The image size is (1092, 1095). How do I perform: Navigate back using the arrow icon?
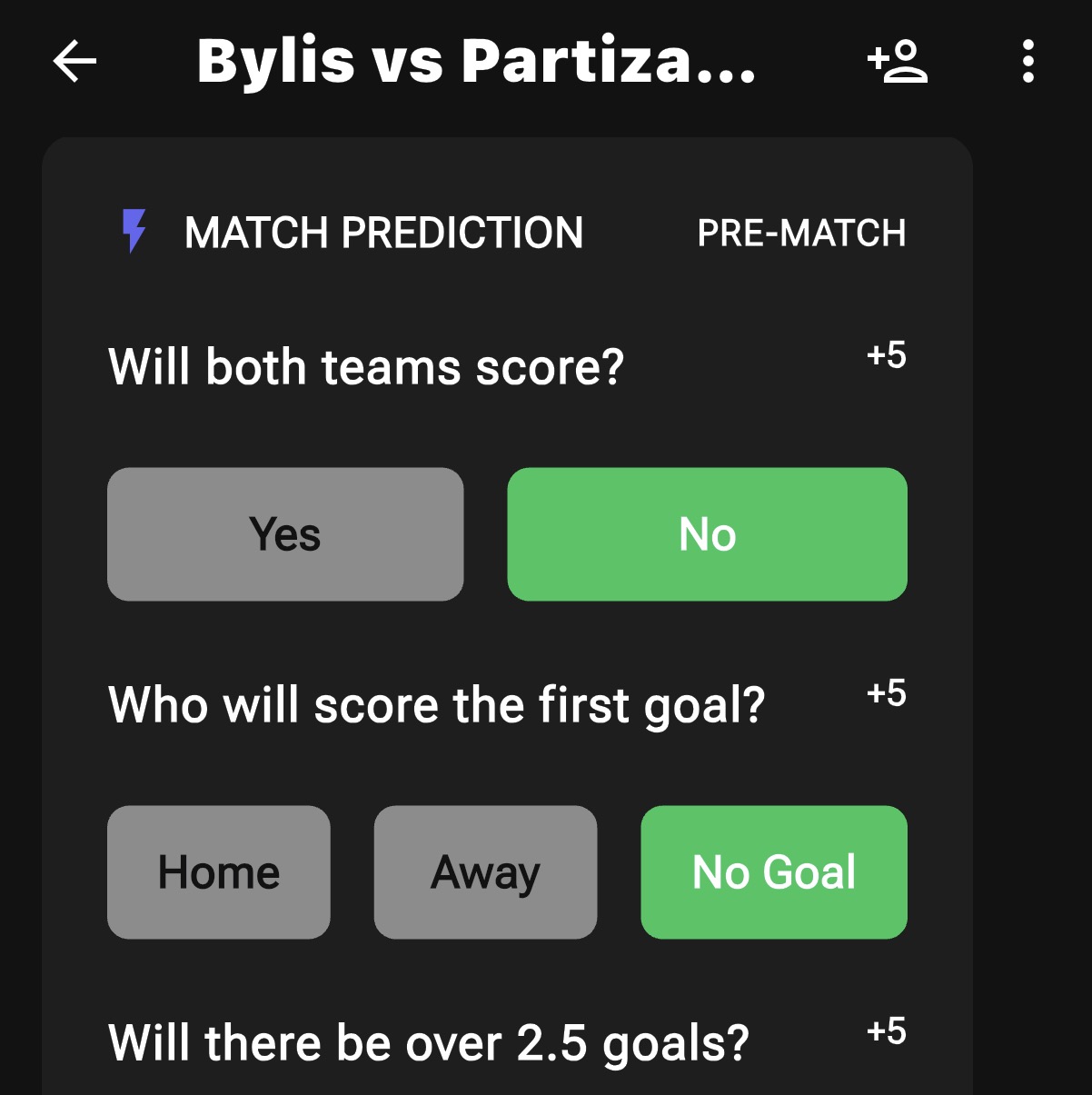pos(73,62)
